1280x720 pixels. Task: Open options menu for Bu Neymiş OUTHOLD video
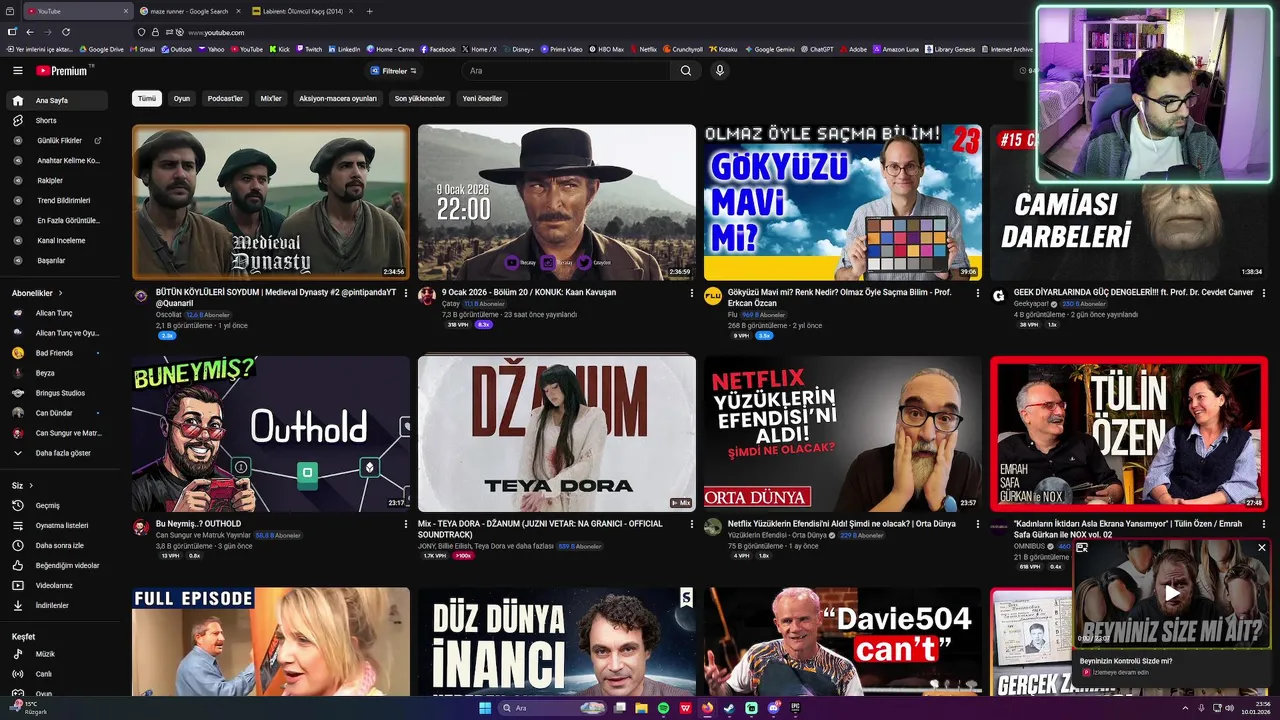click(x=405, y=524)
